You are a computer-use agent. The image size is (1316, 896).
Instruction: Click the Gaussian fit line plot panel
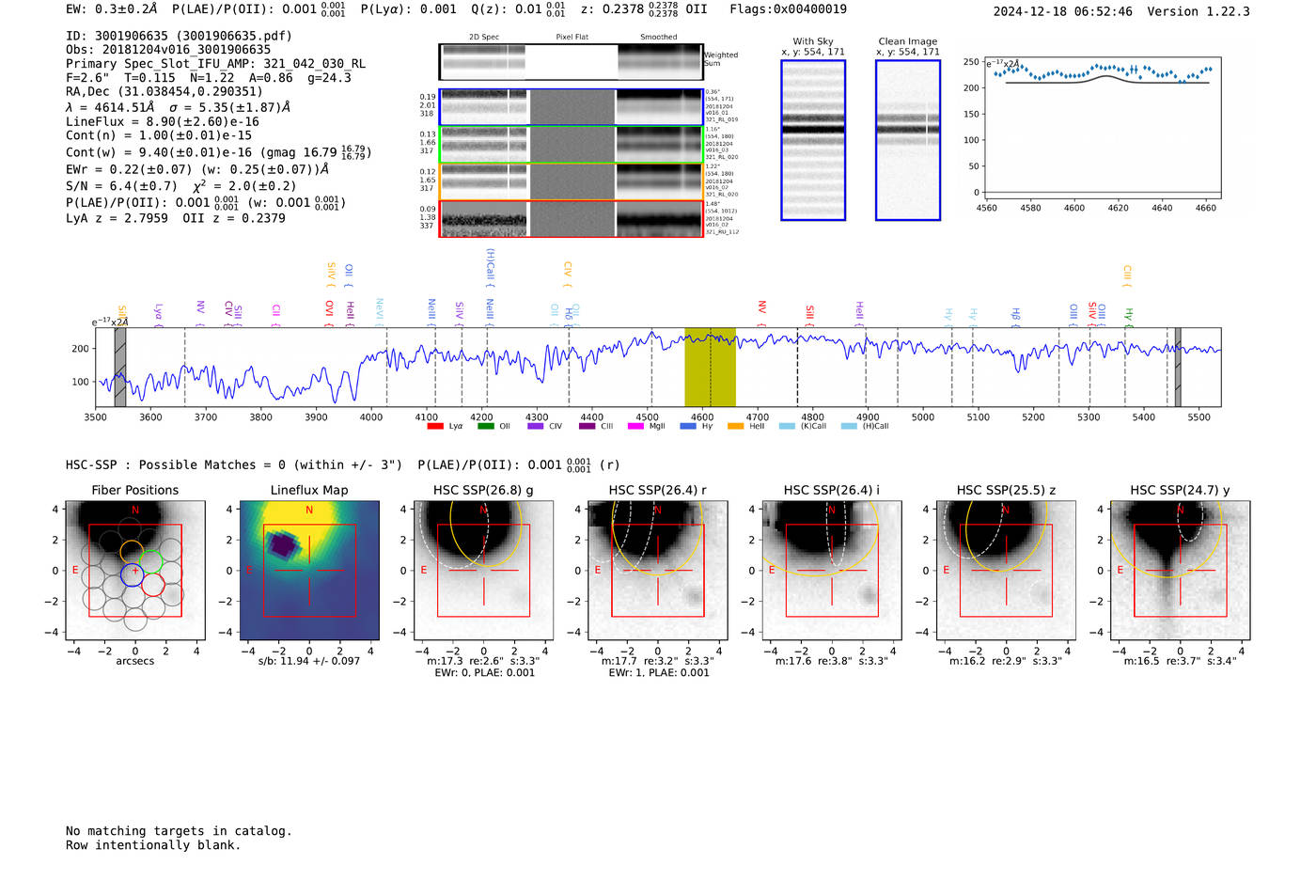1103,128
